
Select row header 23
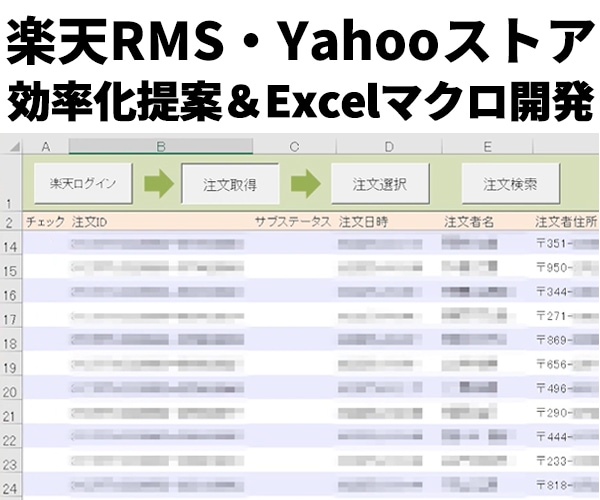click(11, 461)
